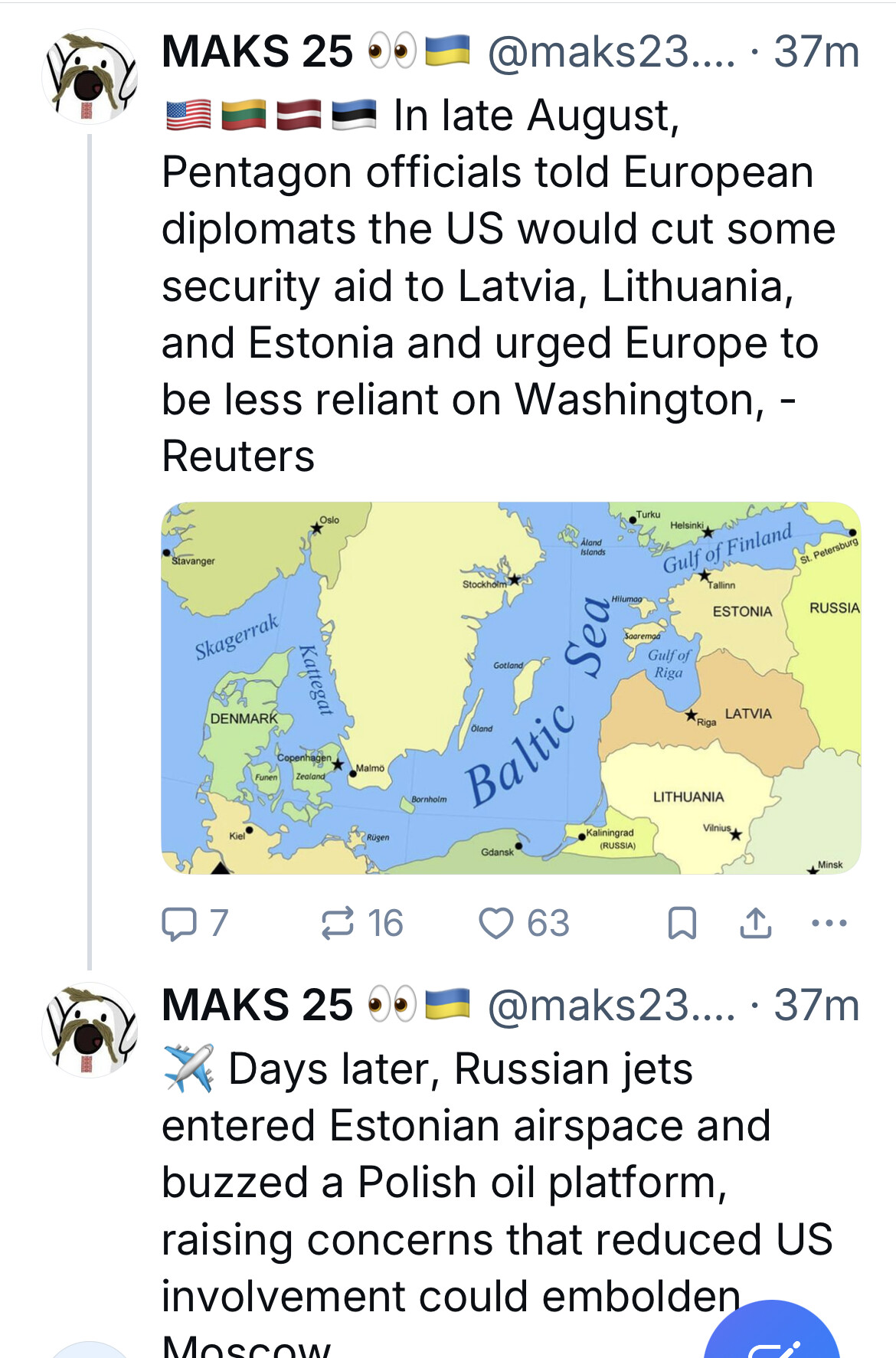Image resolution: width=896 pixels, height=1358 pixels.
Task: Open @maks23 handle on the first tweet
Action: click(x=611, y=52)
